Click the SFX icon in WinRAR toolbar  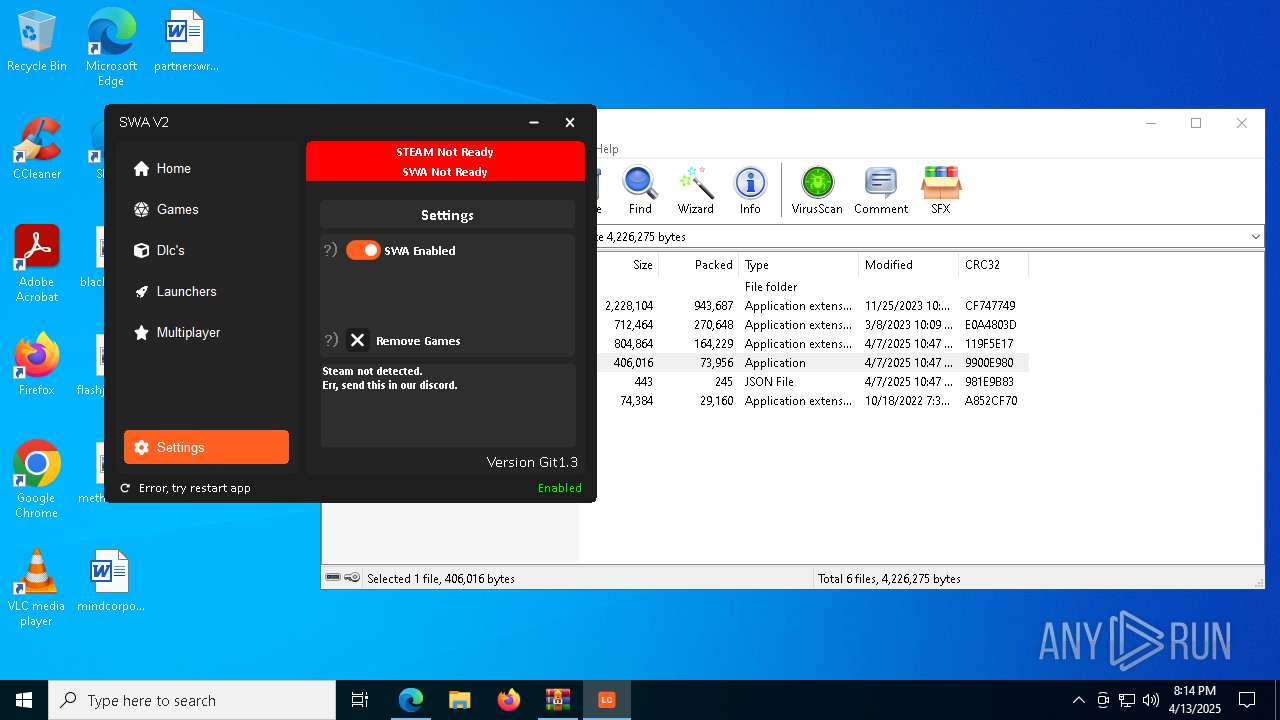click(x=941, y=190)
